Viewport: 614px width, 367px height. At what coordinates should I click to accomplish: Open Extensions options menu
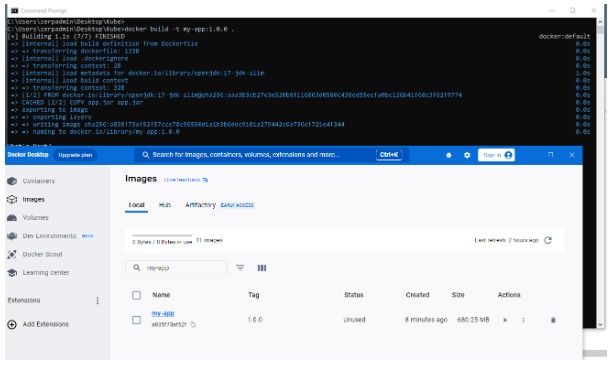(98, 300)
